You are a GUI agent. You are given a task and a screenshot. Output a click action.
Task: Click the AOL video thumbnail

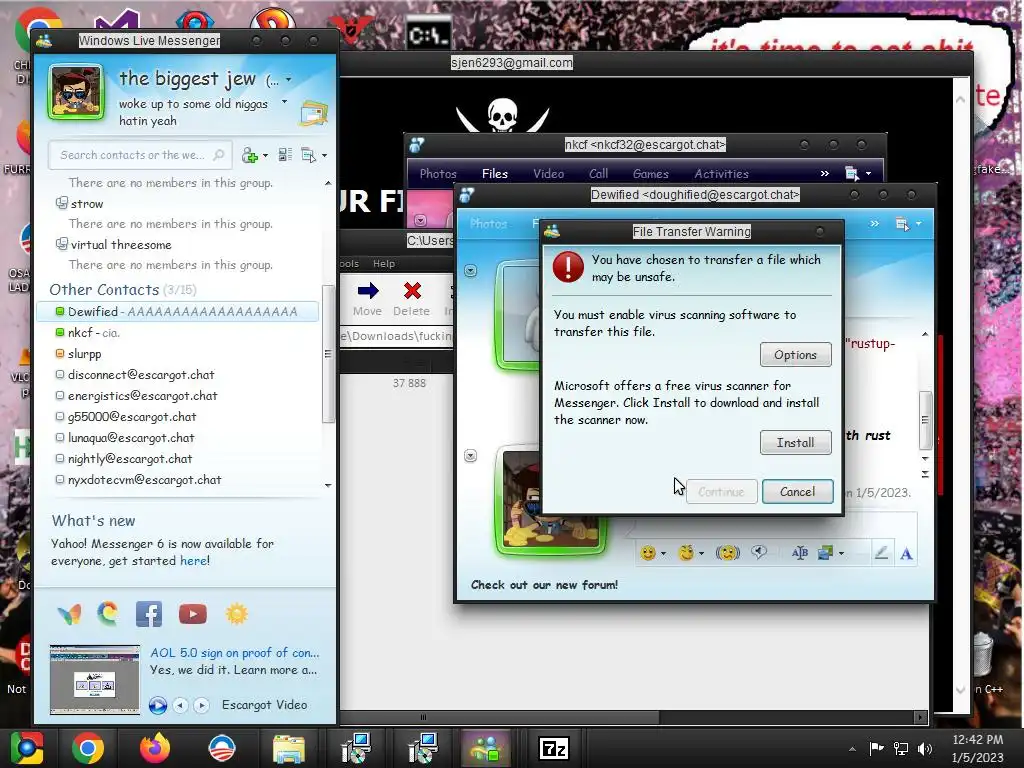pyautogui.click(x=95, y=679)
